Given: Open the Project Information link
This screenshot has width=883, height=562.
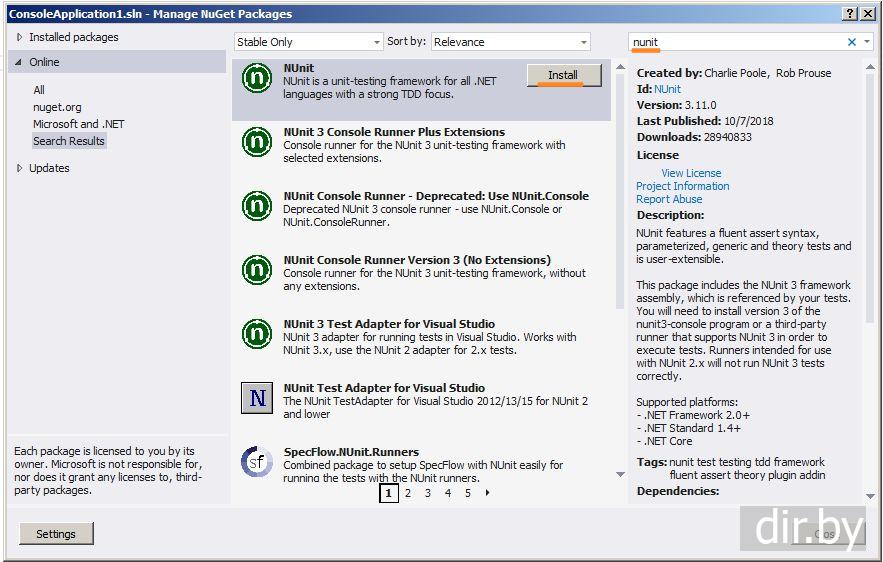Looking at the screenshot, I should tap(682, 186).
